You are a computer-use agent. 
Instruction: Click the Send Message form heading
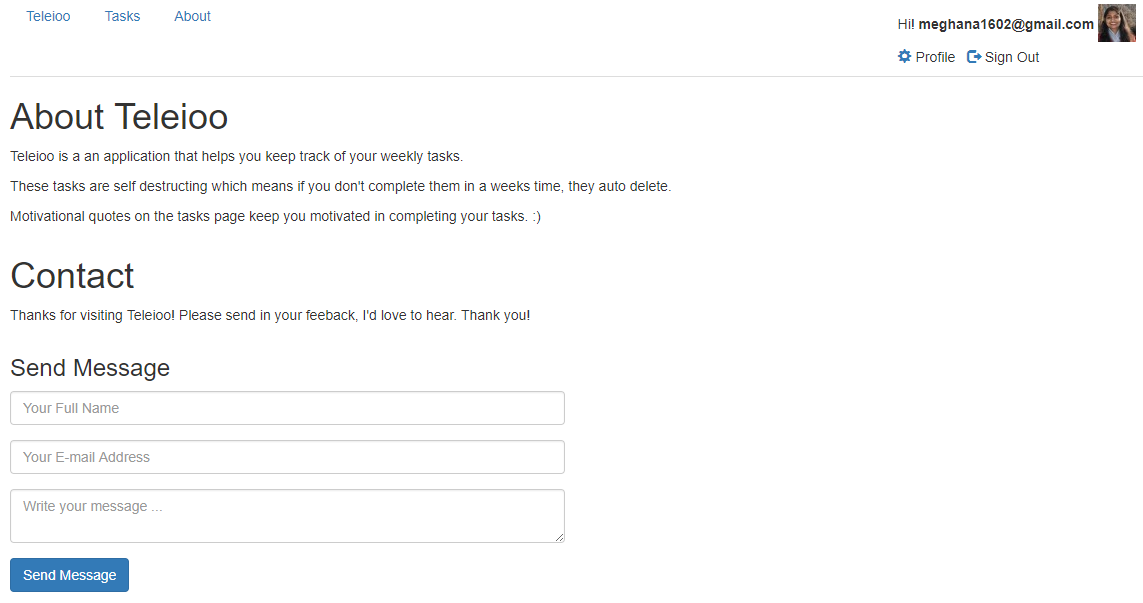tap(90, 368)
